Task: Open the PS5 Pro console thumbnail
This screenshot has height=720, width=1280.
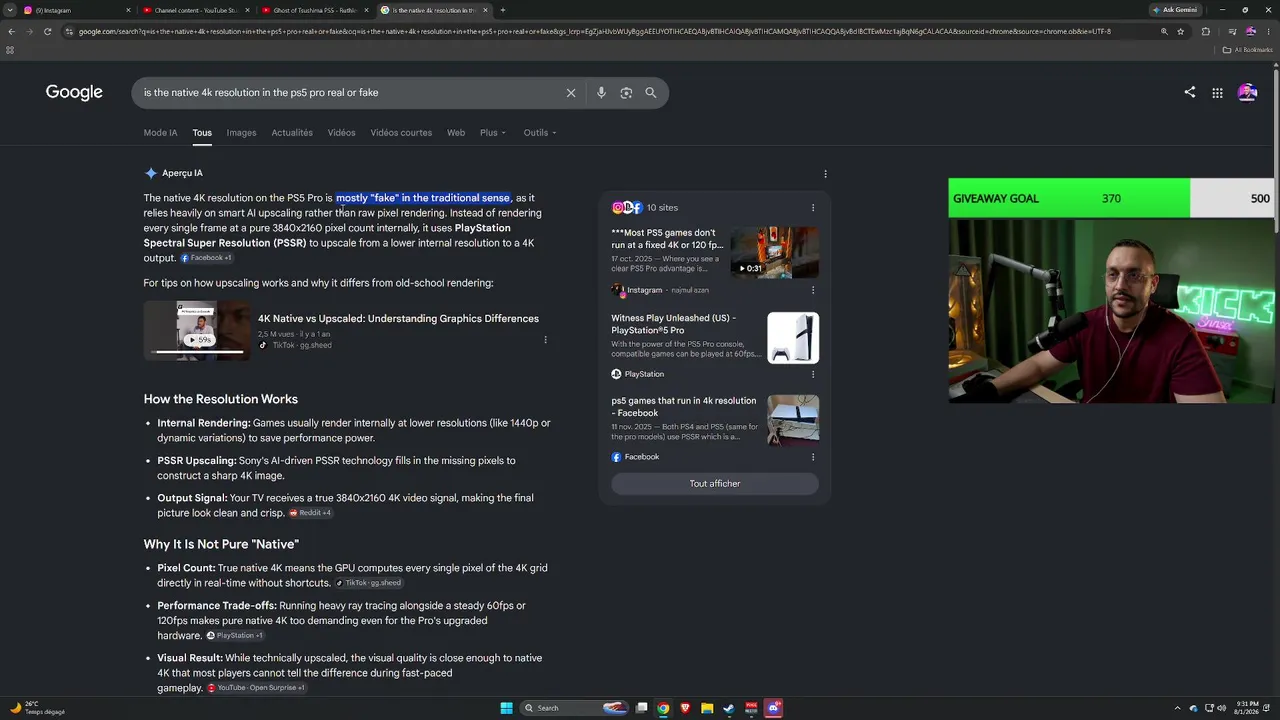Action: (793, 338)
